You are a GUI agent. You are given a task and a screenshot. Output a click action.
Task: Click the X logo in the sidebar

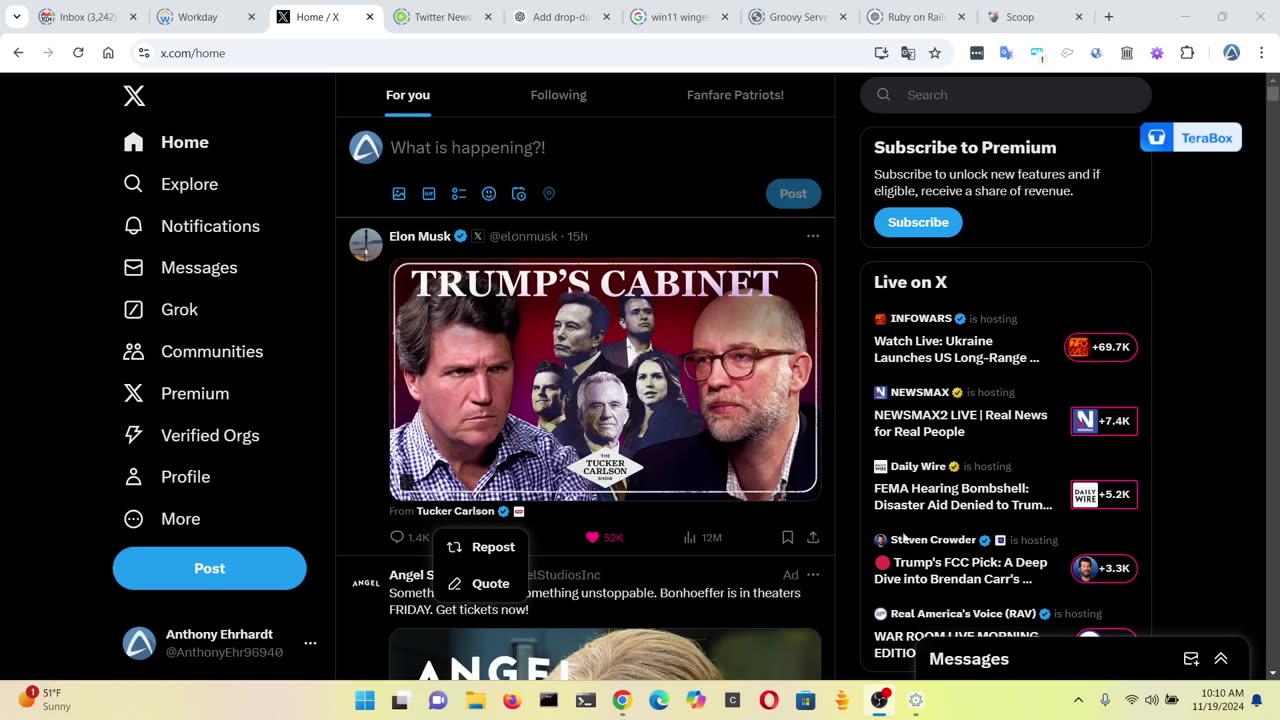coord(134,96)
